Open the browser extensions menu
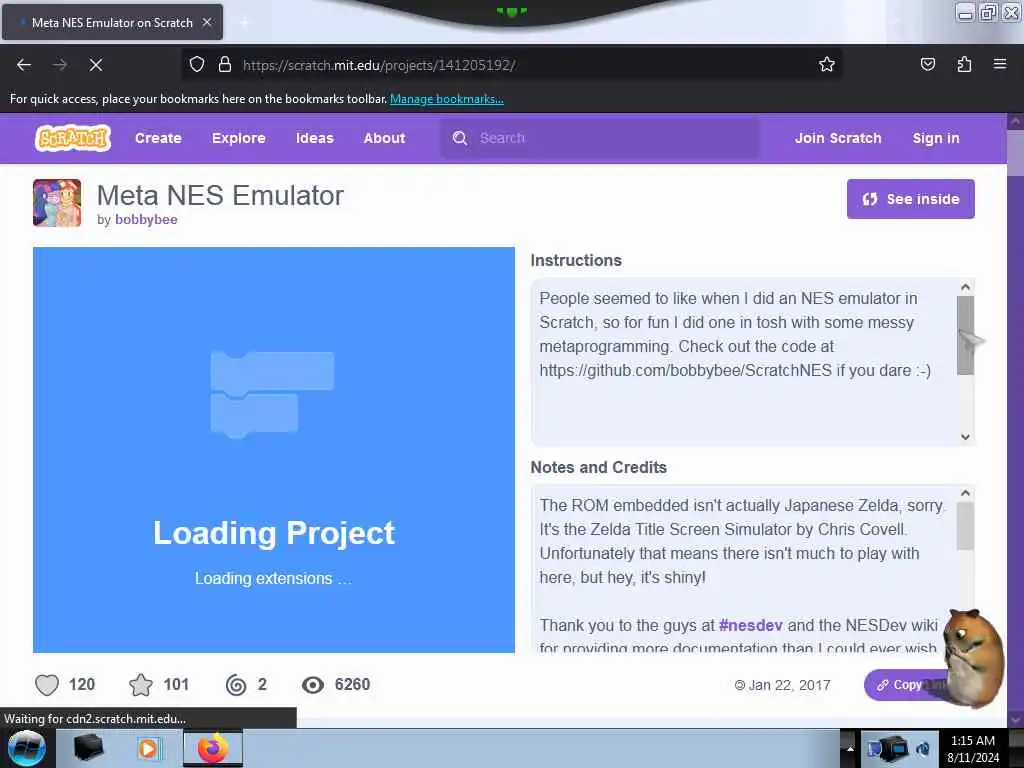This screenshot has height=768, width=1024. pyautogui.click(x=964, y=64)
